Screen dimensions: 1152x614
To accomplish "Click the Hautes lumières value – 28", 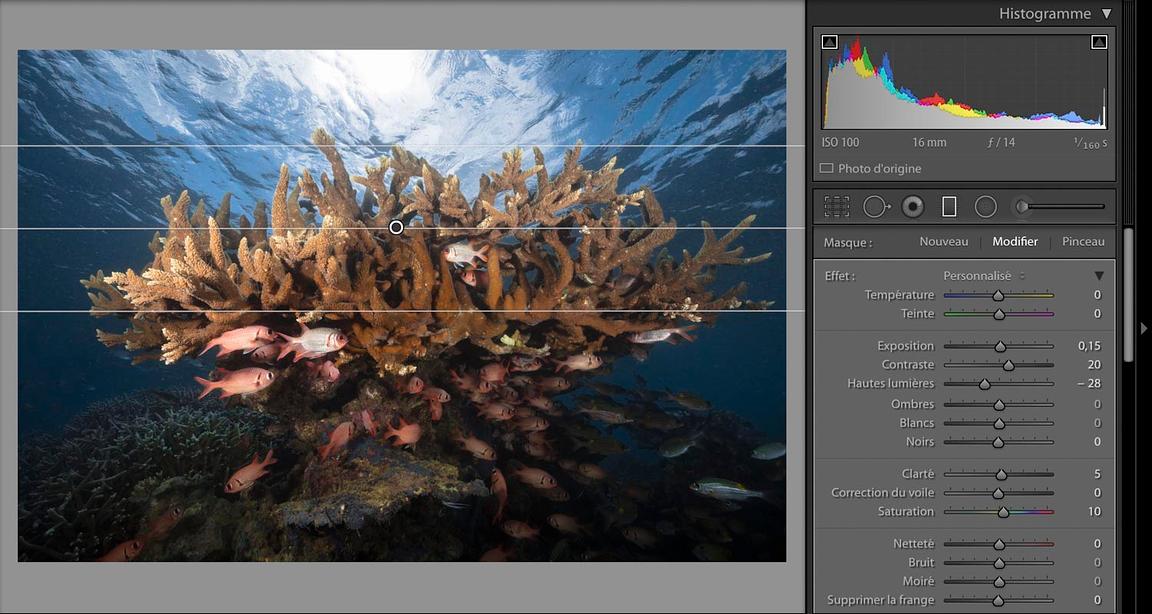I will tap(1089, 383).
